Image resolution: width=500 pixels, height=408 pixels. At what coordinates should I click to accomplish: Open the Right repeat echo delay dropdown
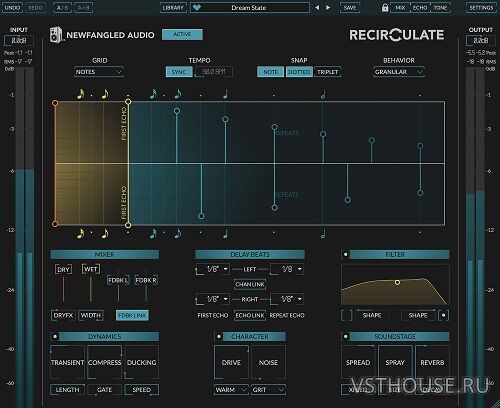pos(287,299)
